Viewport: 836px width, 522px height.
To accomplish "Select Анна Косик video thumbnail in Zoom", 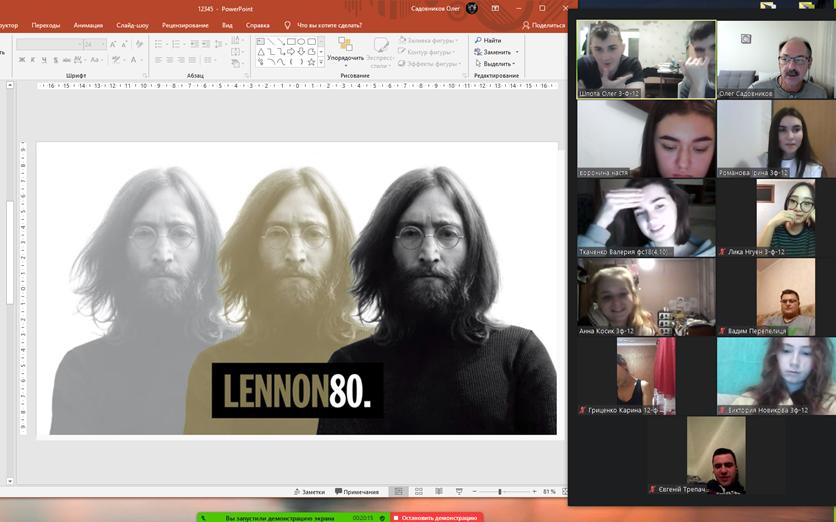I will click(x=646, y=297).
